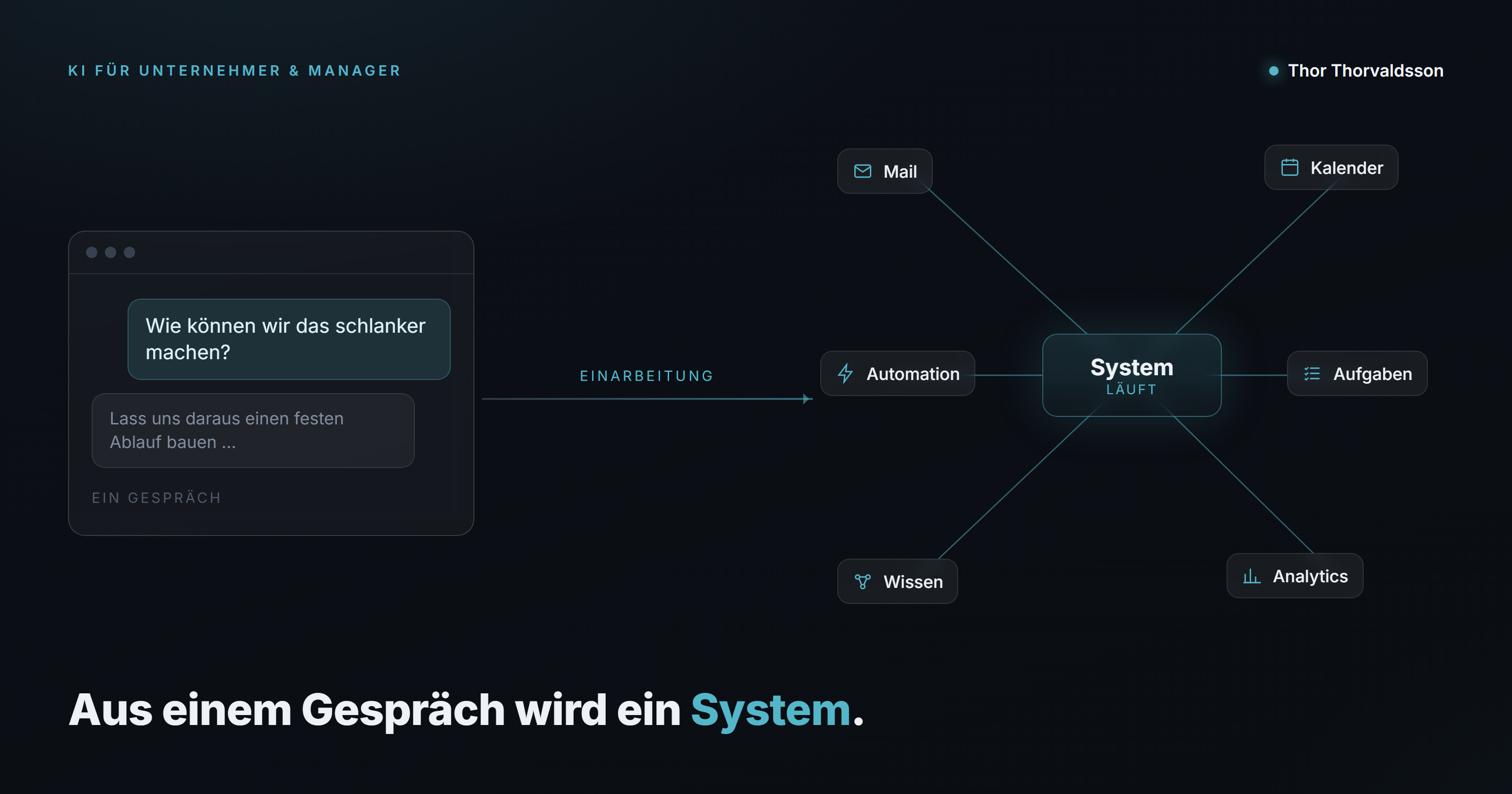This screenshot has height=794, width=1512.
Task: Click the first window control dot
Action: coord(92,252)
